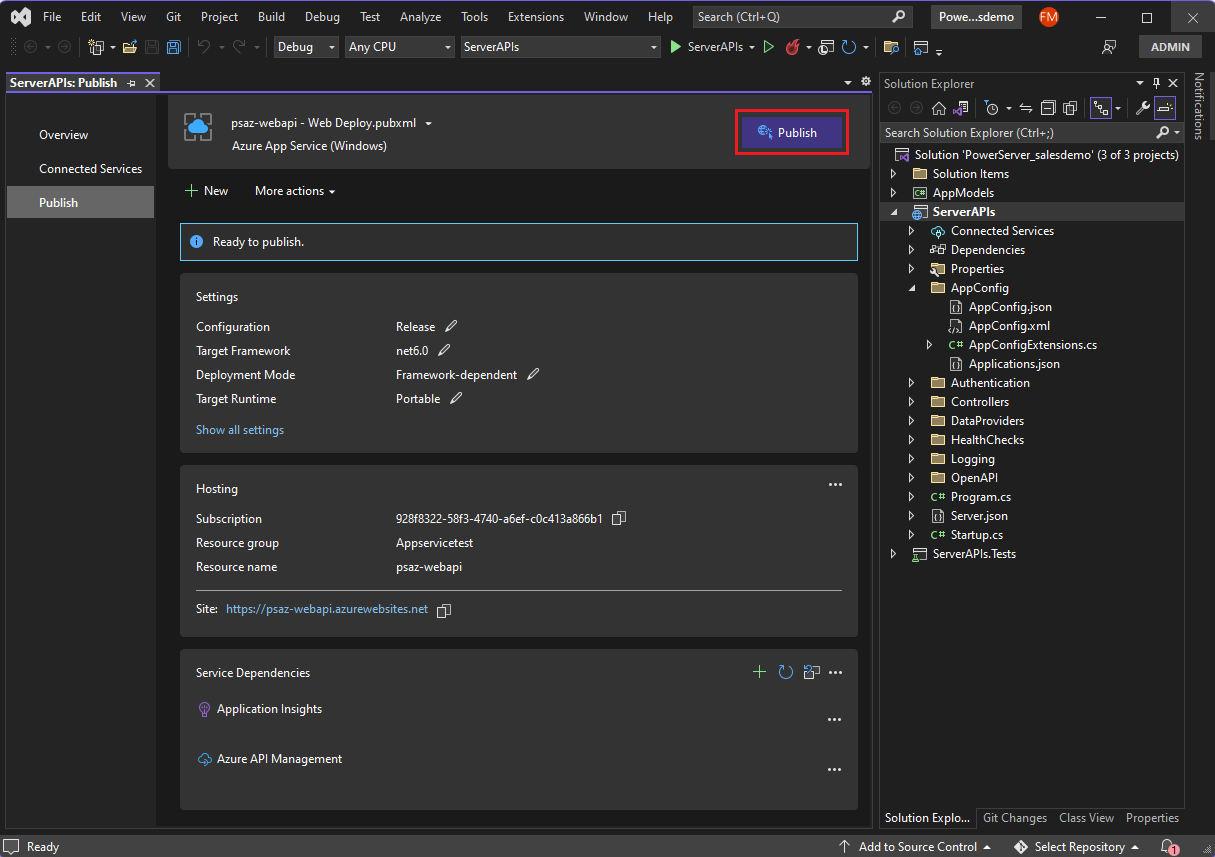Viewport: 1215px width, 857px height.
Task: Open the More actions dropdown
Action: pyautogui.click(x=294, y=190)
